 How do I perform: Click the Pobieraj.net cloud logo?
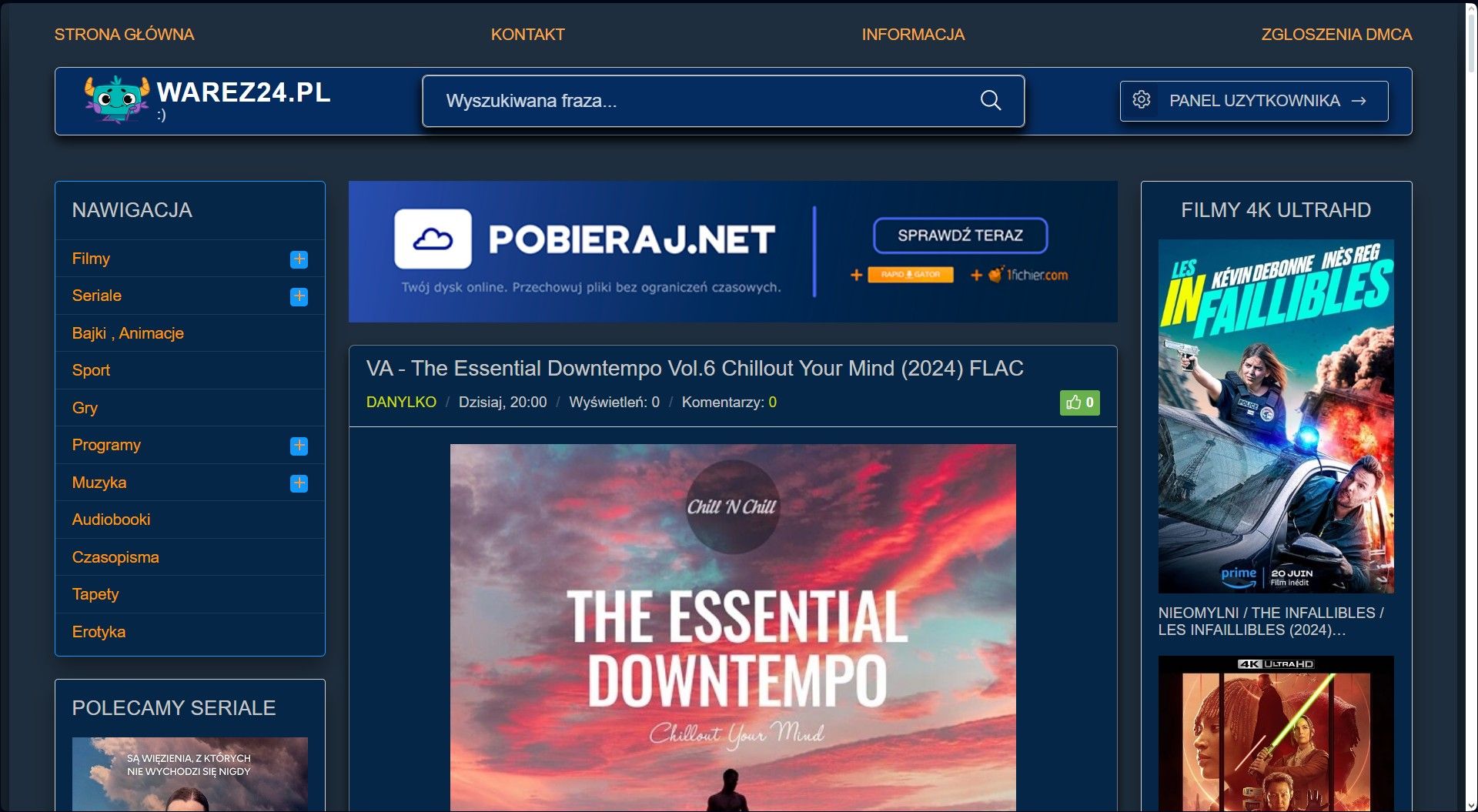click(x=433, y=239)
